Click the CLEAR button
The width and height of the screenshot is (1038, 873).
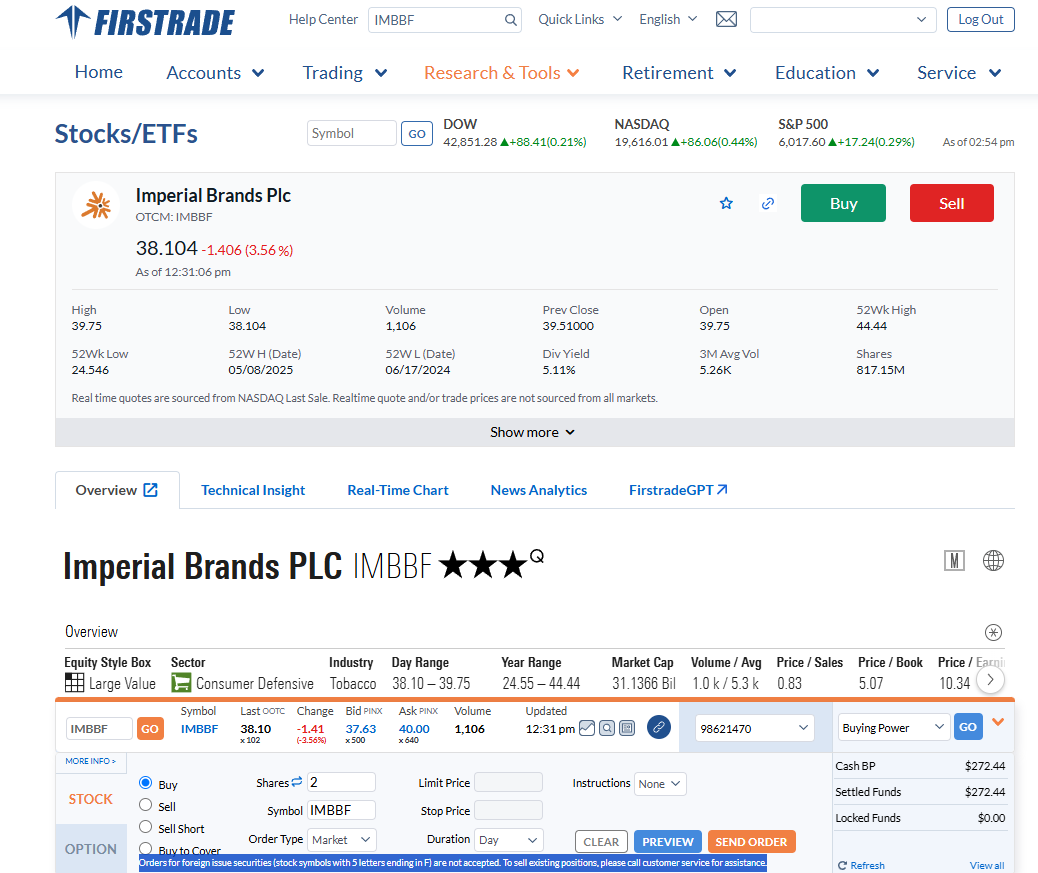601,842
